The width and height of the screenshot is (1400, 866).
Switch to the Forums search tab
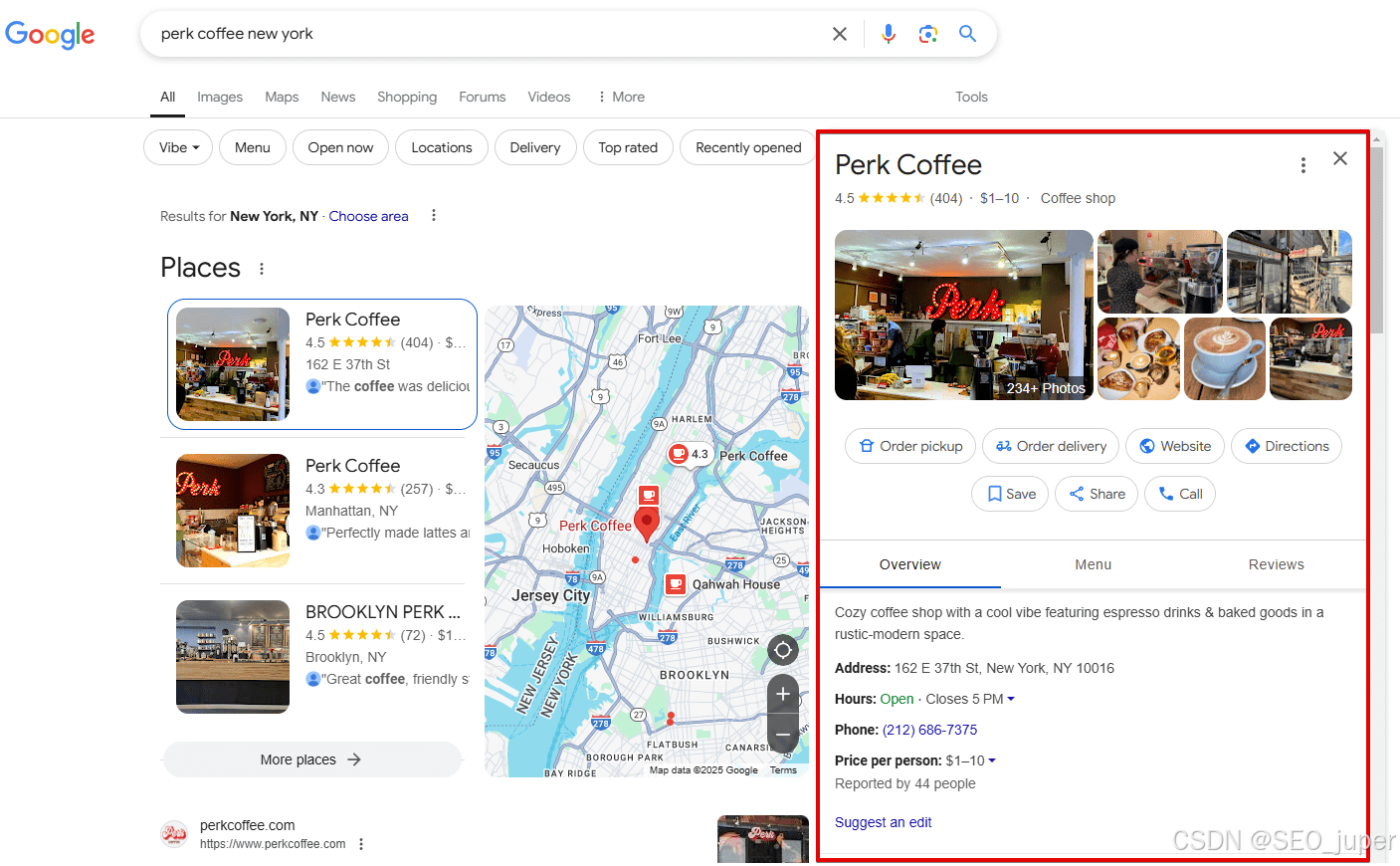[x=483, y=97]
